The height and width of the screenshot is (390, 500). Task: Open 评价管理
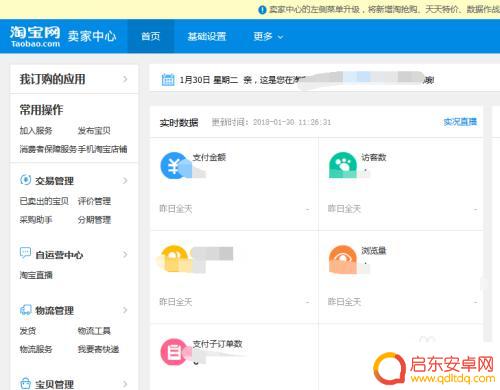[94, 201]
